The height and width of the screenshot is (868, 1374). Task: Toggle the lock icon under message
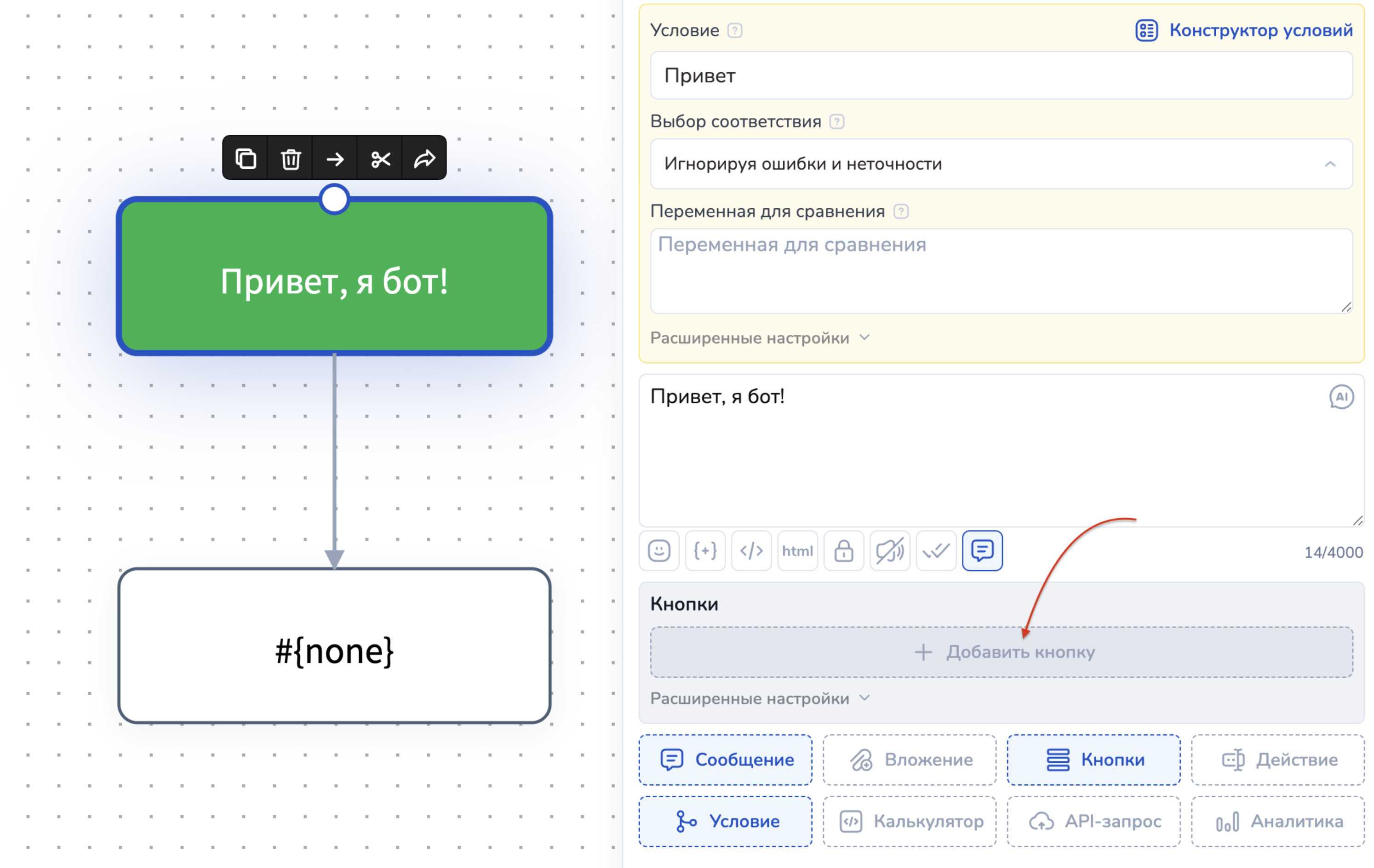pos(843,550)
